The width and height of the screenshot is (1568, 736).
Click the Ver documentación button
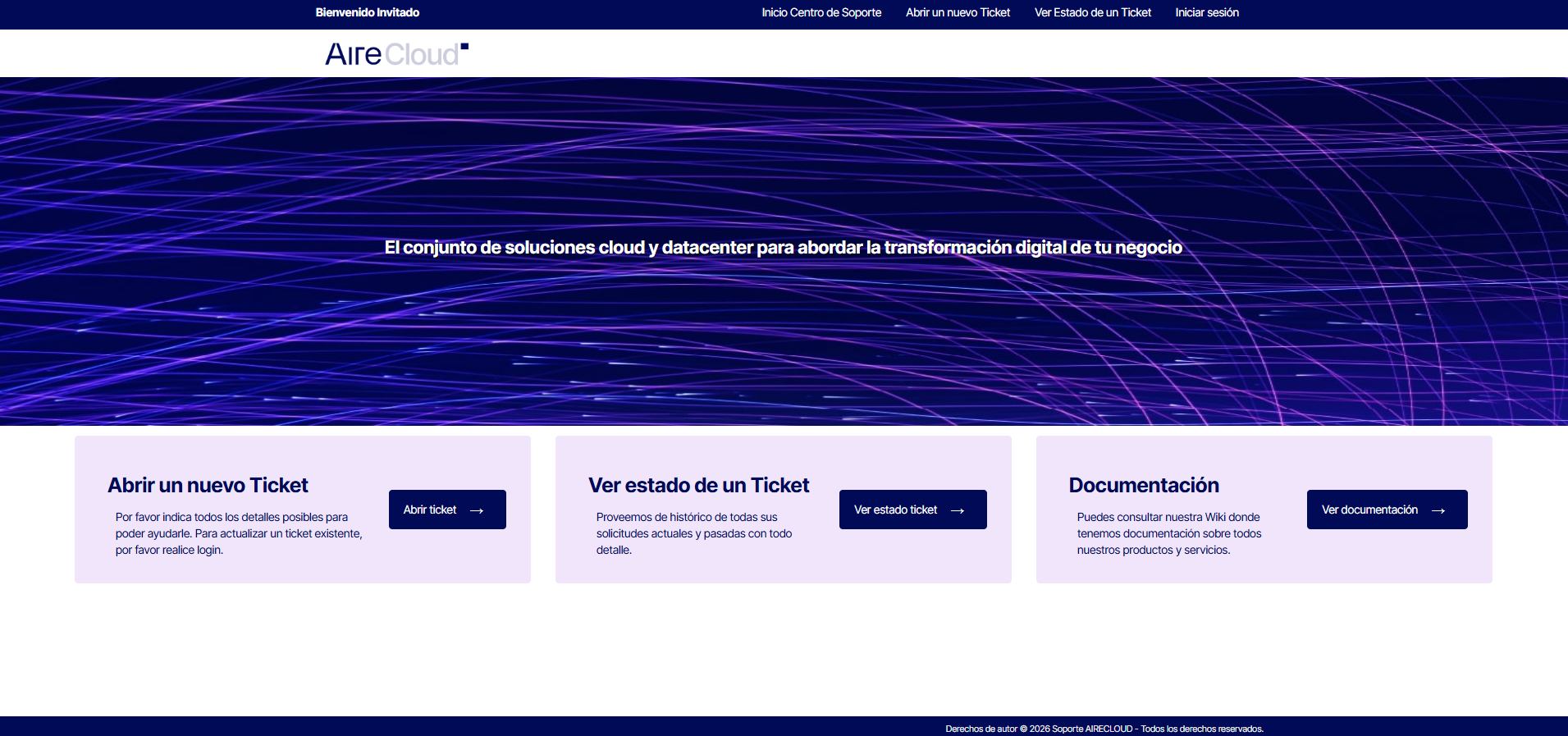(x=1387, y=510)
